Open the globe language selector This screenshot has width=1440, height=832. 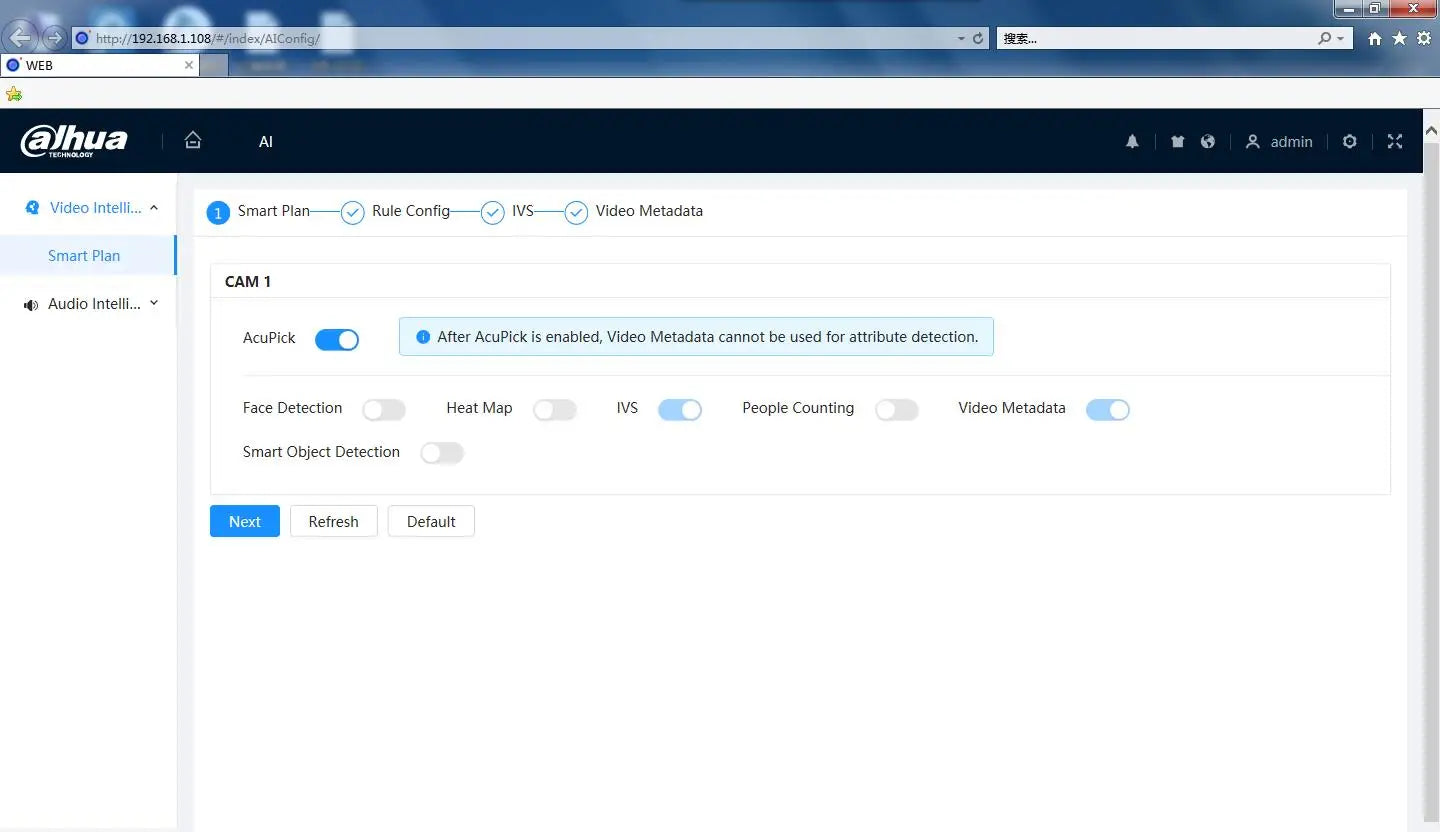(x=1208, y=142)
